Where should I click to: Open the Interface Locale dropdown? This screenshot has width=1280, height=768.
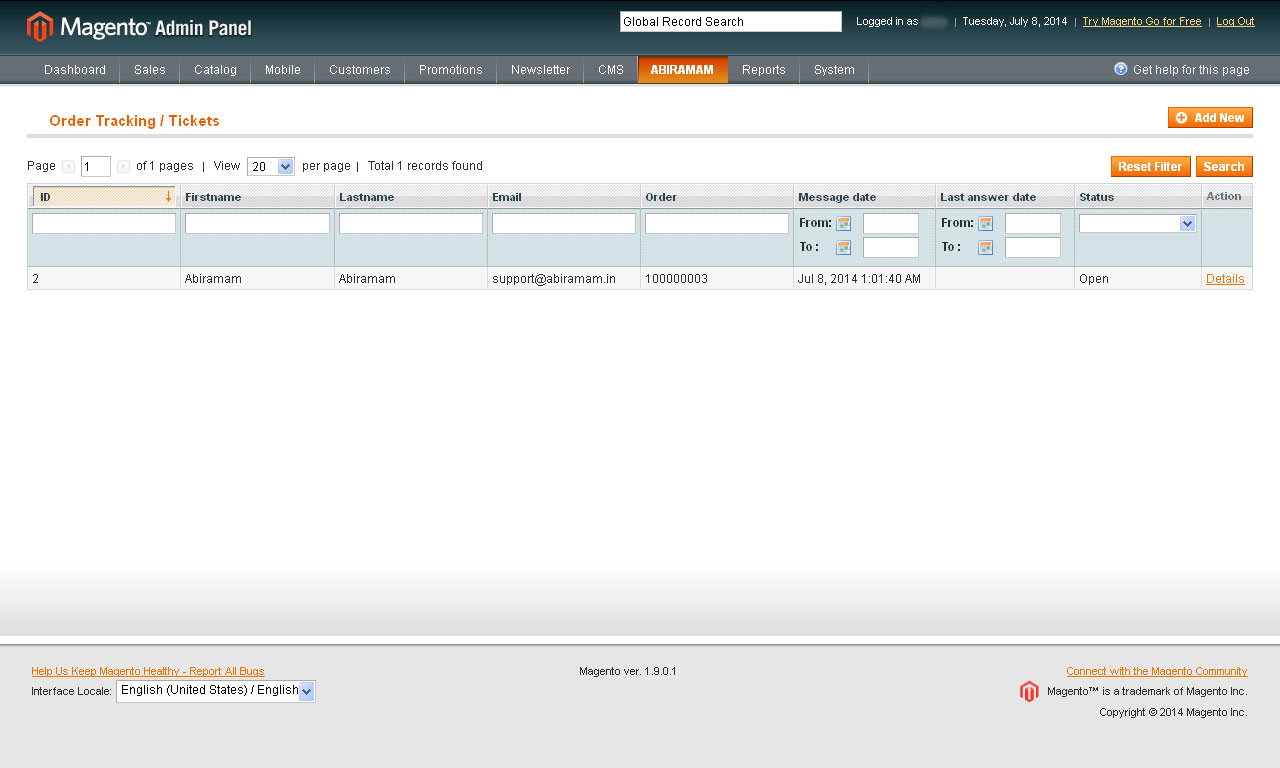[x=216, y=691]
